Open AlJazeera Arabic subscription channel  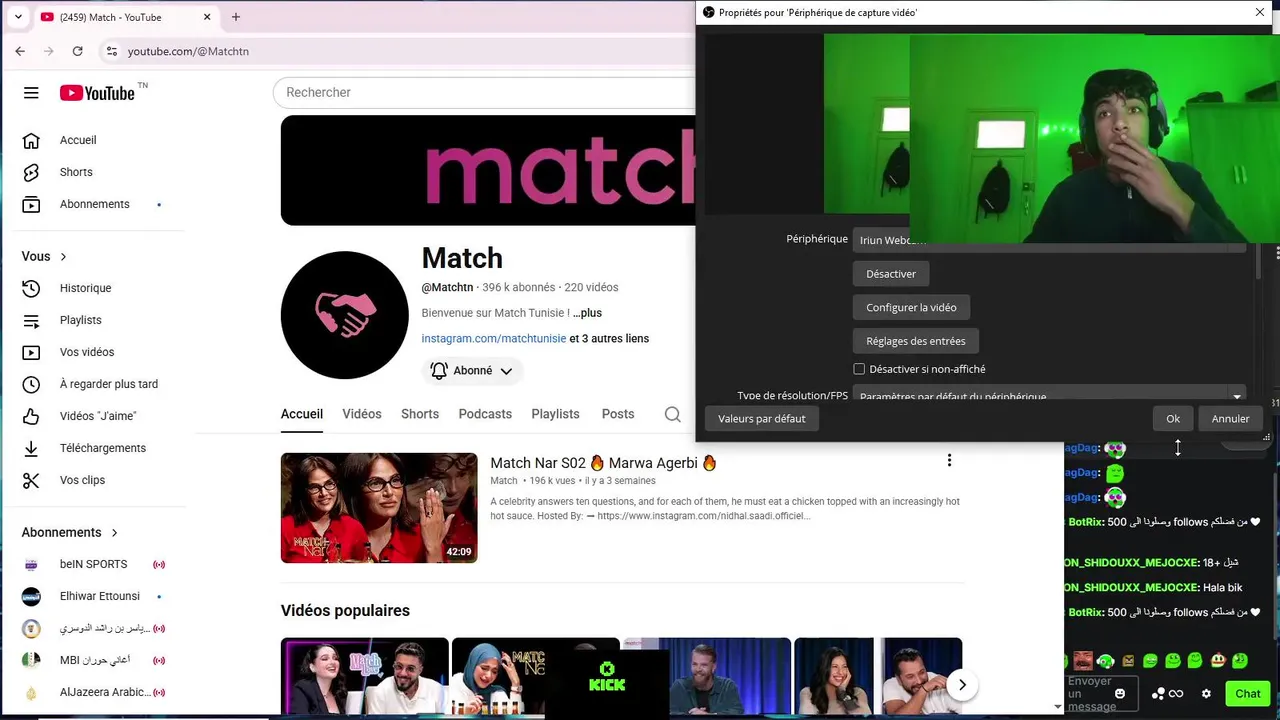(x=105, y=692)
